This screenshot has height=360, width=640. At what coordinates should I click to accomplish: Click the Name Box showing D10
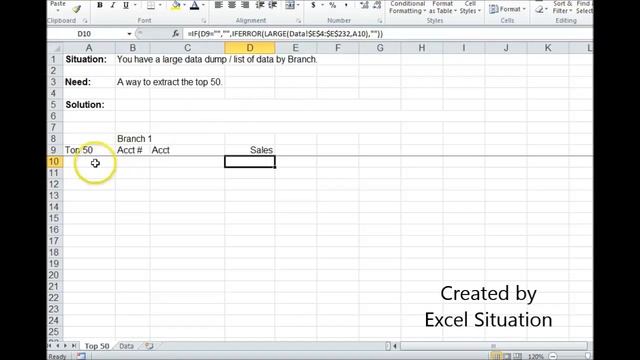pyautogui.click(x=84, y=34)
